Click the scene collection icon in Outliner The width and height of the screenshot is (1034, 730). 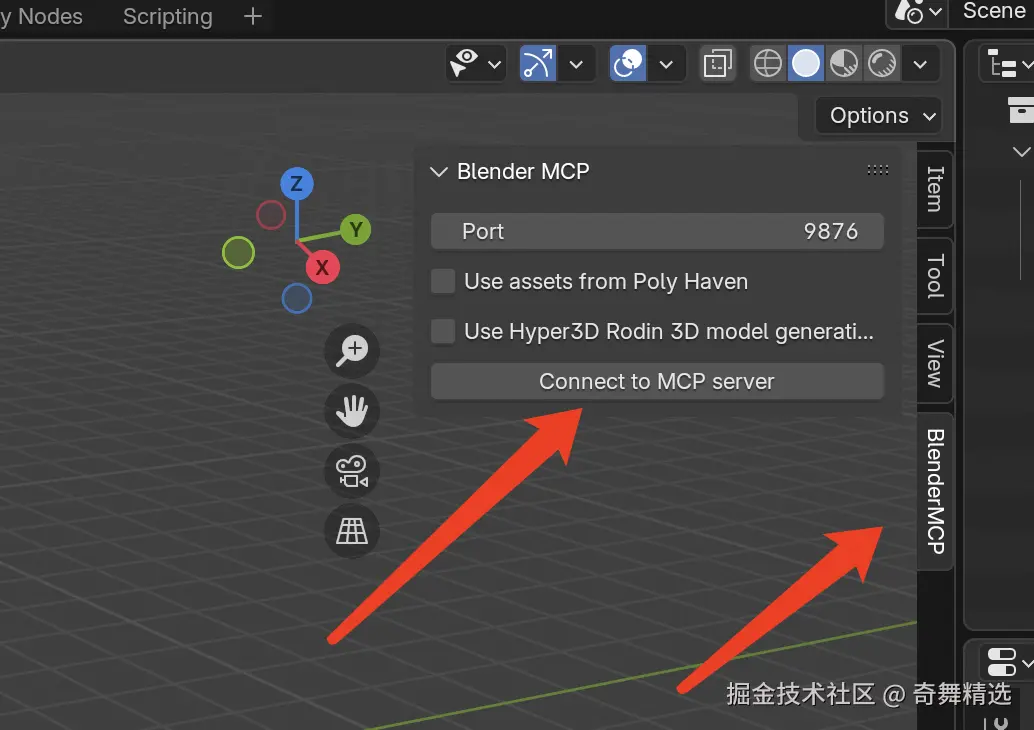tap(1021, 109)
